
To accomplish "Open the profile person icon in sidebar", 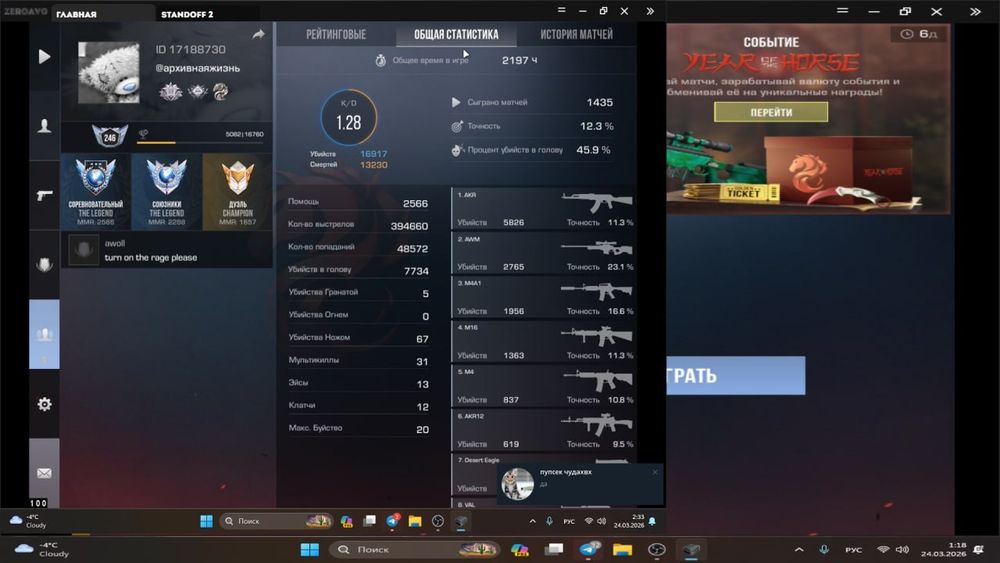I will [x=44, y=126].
